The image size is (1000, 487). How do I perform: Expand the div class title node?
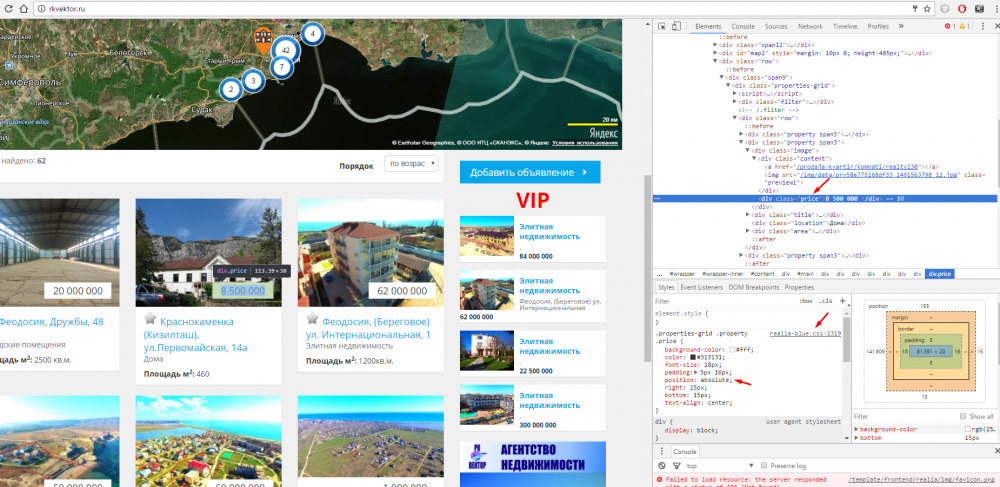coord(747,215)
